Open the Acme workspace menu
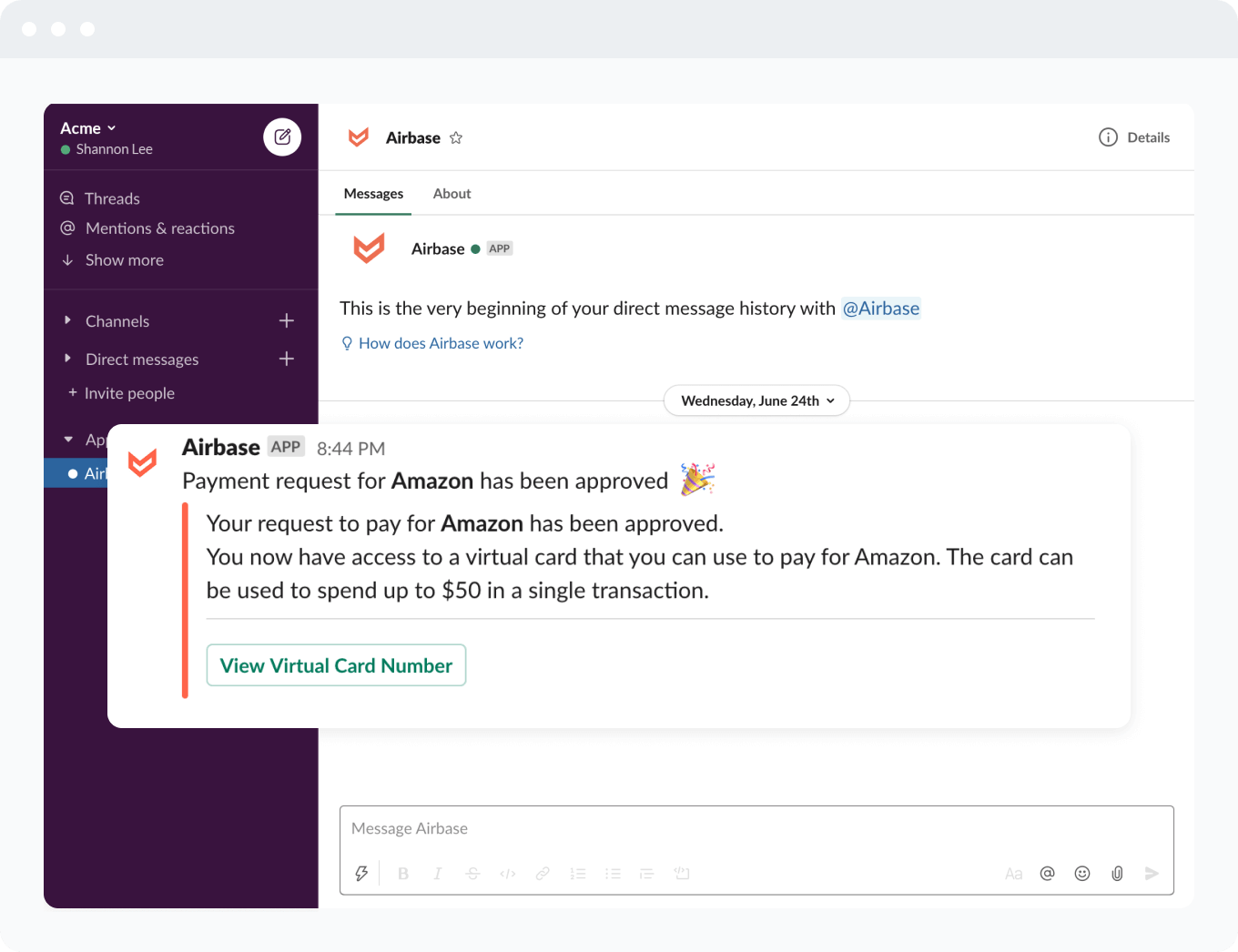The image size is (1238, 952). (87, 127)
